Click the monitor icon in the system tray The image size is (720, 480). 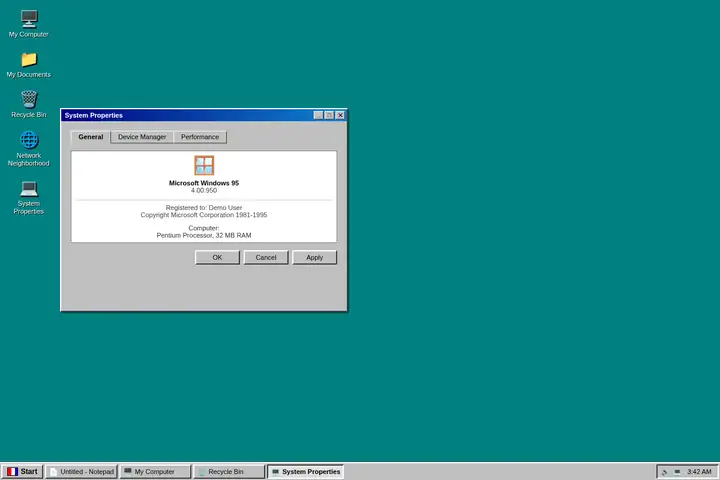677,472
